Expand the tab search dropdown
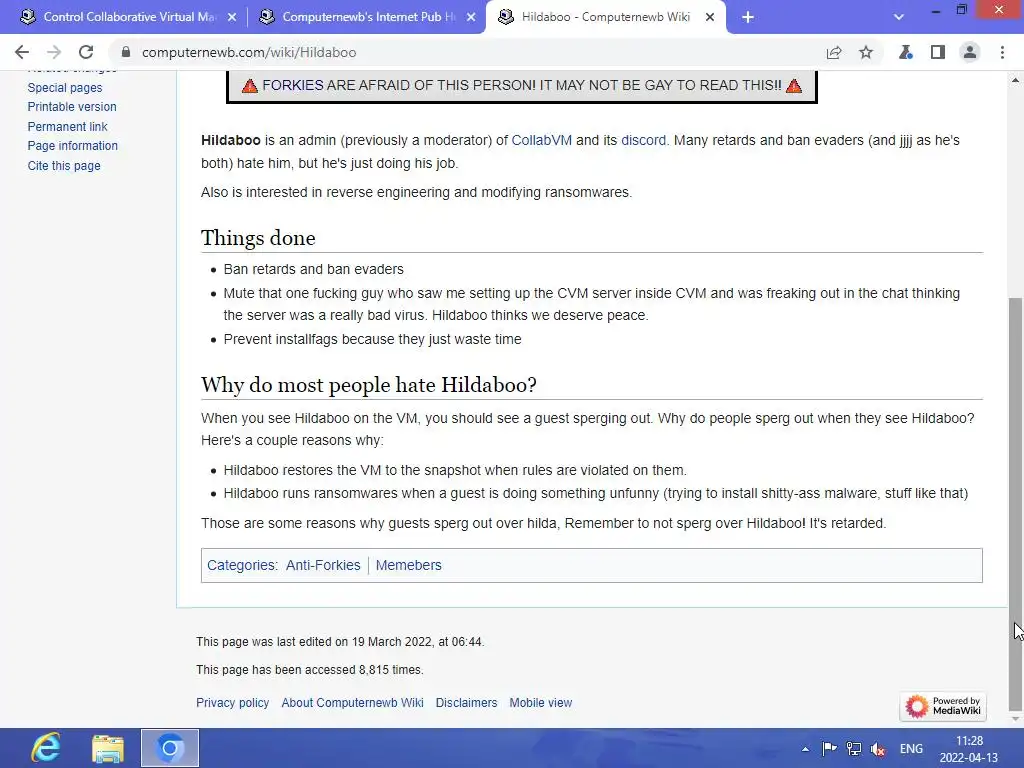The height and width of the screenshot is (768, 1024). 899,18
